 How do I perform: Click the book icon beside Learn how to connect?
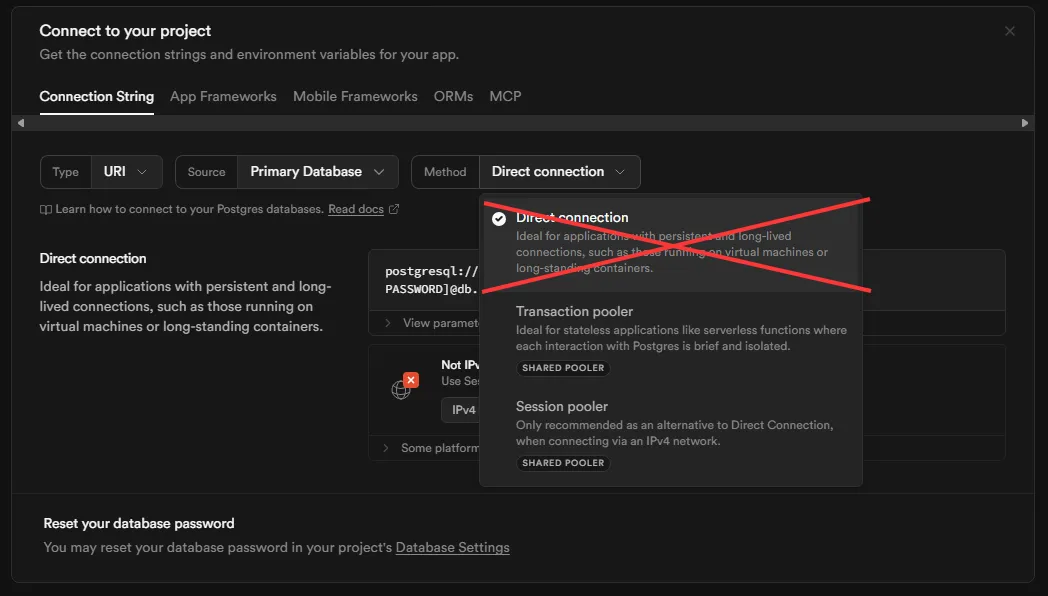point(46,210)
